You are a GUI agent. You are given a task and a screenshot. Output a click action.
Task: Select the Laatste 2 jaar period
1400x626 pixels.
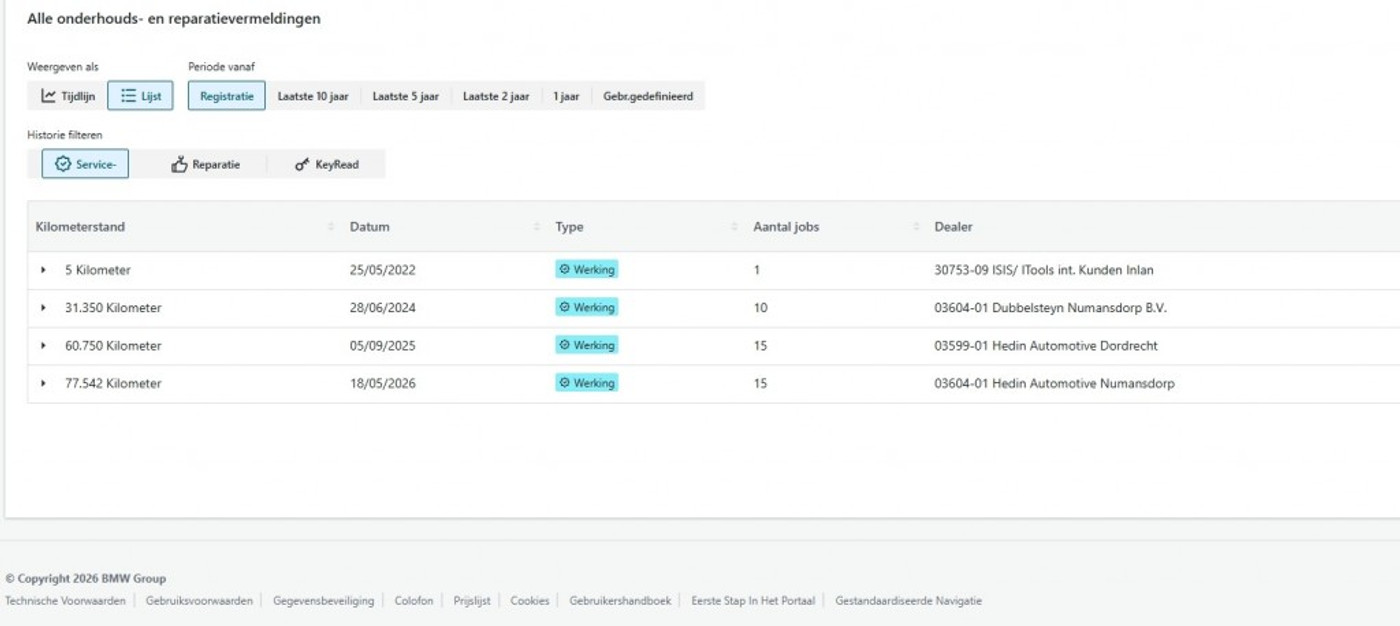[496, 96]
